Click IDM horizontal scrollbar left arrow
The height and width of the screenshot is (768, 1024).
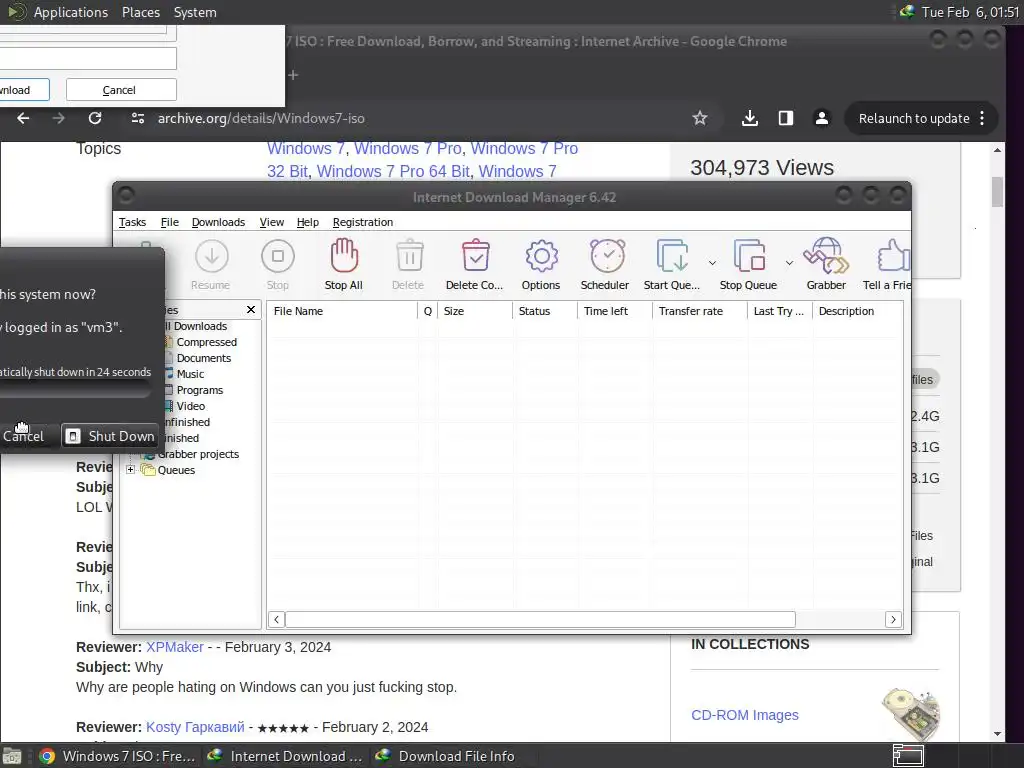point(276,619)
